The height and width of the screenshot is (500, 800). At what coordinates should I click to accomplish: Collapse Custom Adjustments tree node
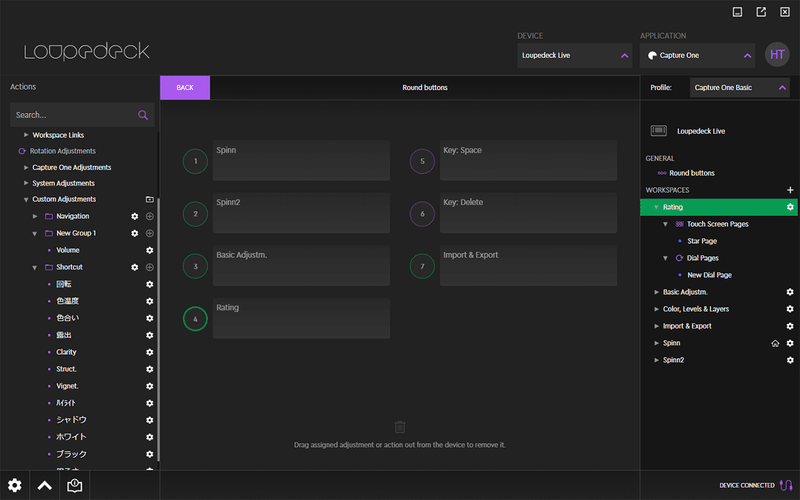(x=26, y=199)
